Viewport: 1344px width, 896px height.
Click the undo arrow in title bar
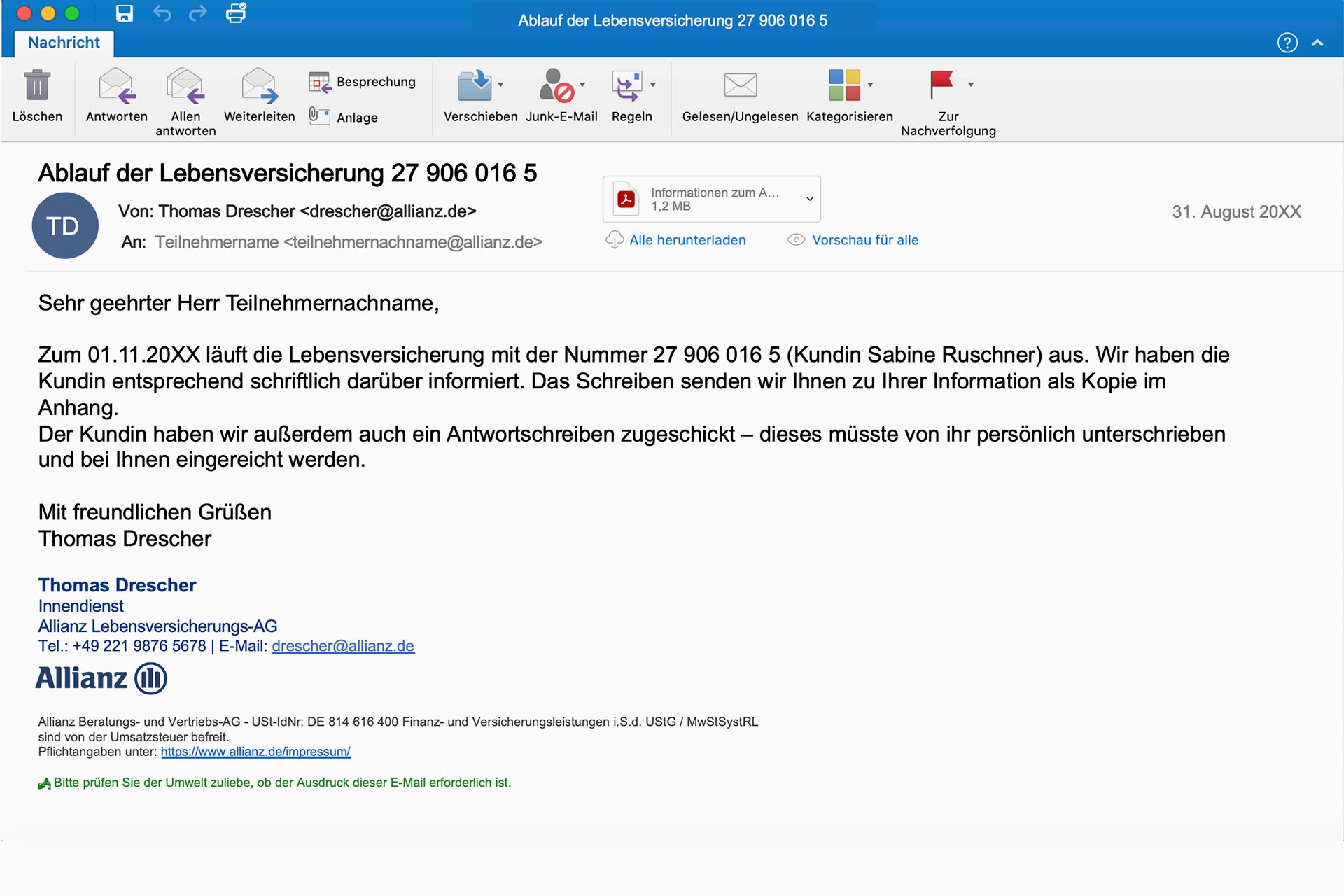[x=162, y=13]
